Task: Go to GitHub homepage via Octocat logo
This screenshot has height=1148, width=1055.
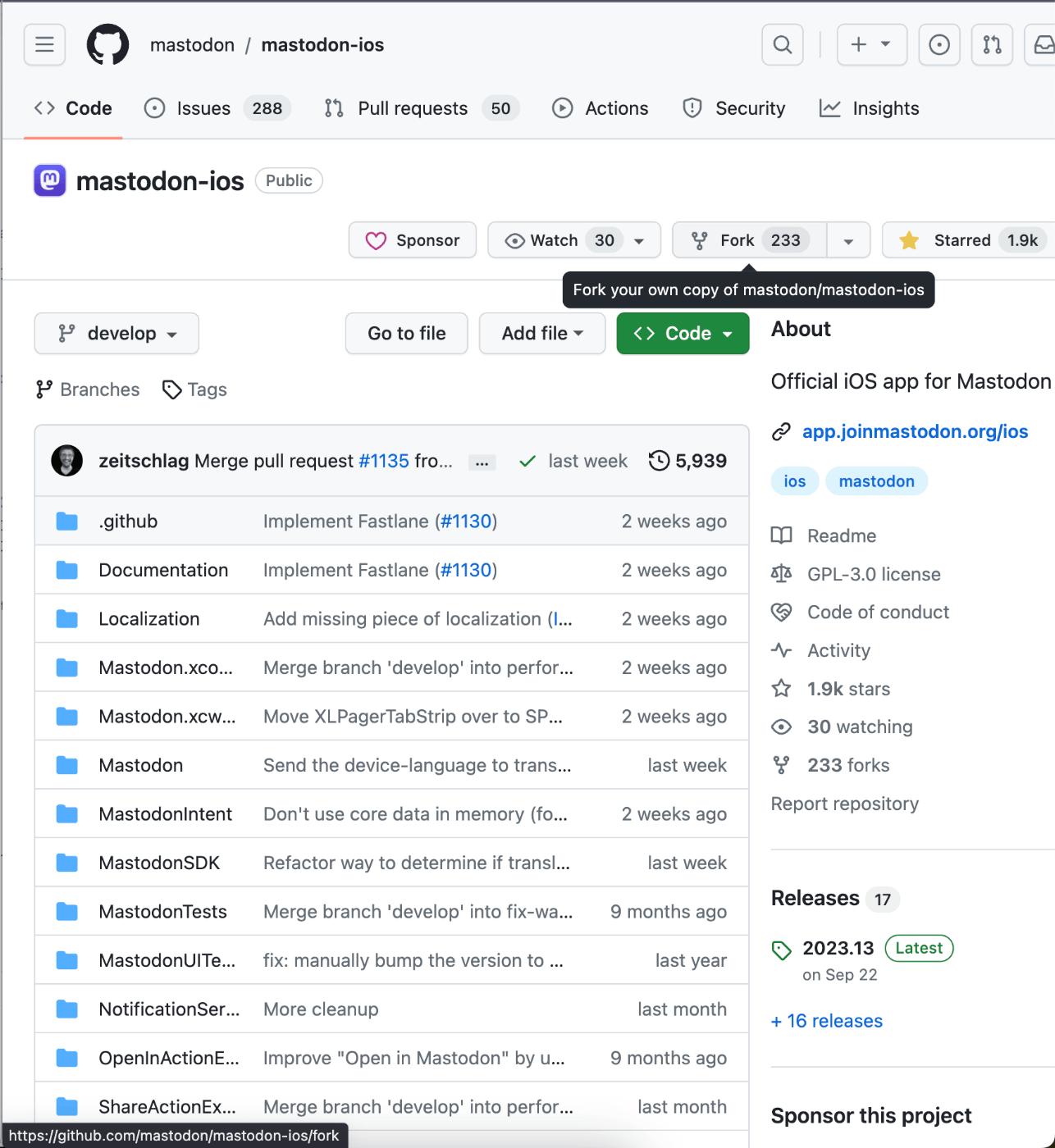Action: click(108, 44)
